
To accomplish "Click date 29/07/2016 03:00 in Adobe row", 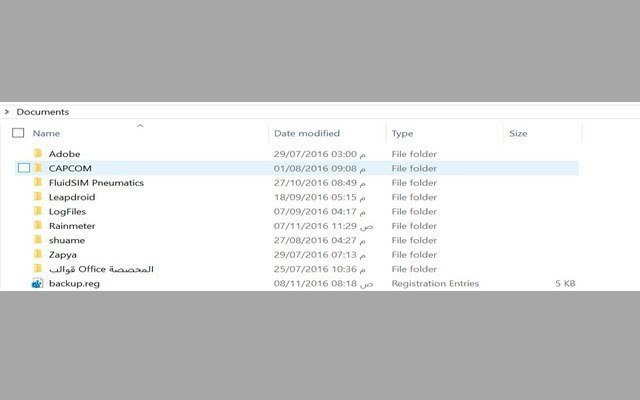I will coord(320,154).
